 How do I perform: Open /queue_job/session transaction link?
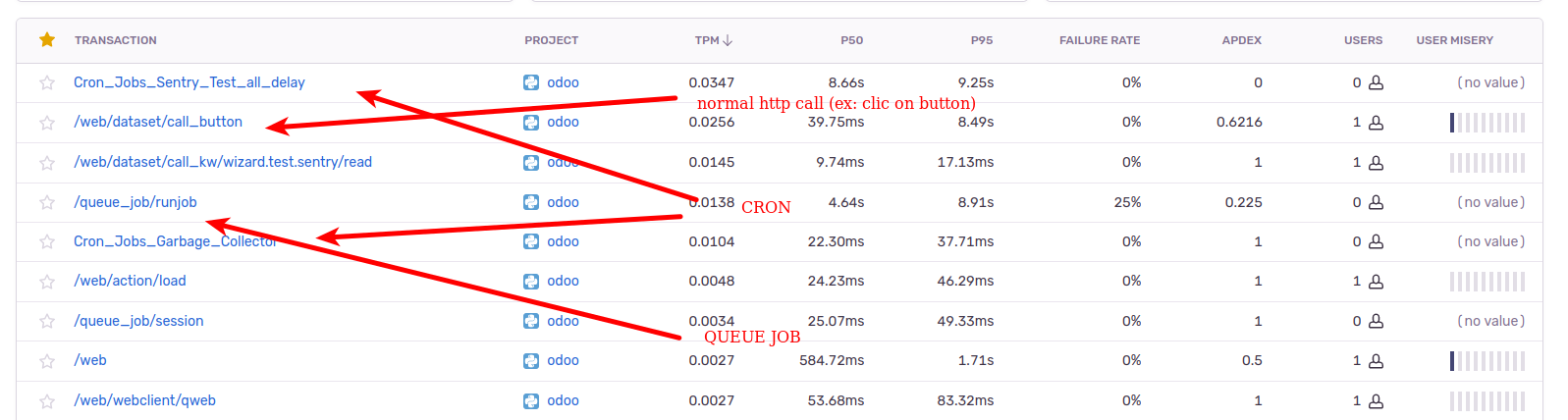point(138,321)
